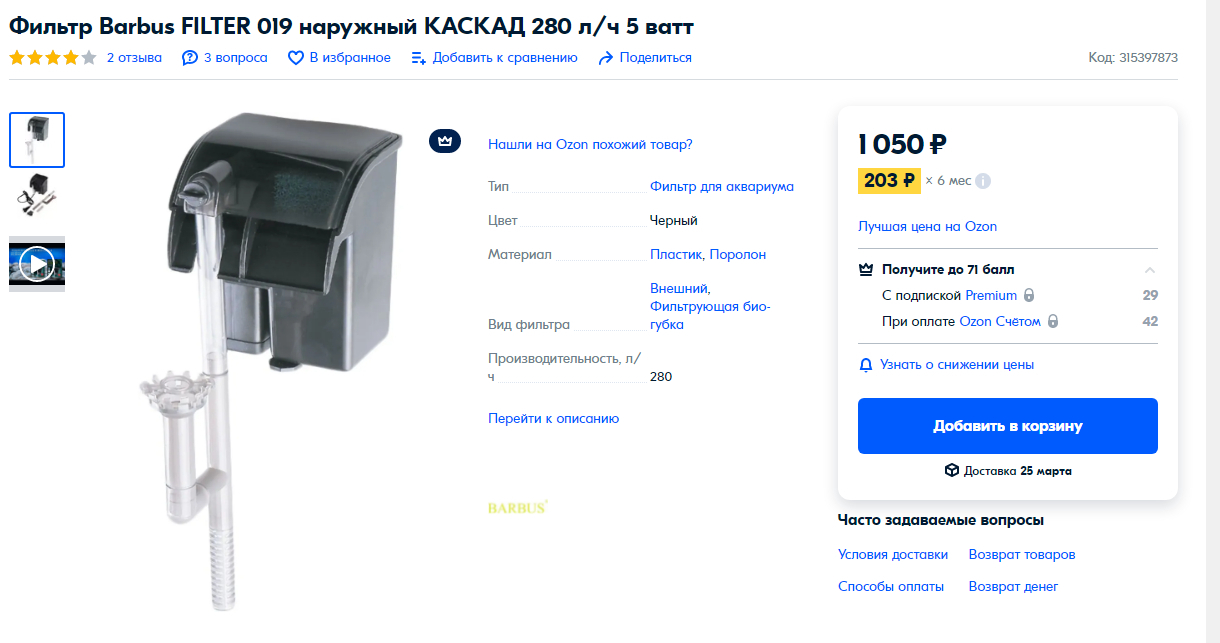Select the second product image thumbnail

pyautogui.click(x=37, y=195)
